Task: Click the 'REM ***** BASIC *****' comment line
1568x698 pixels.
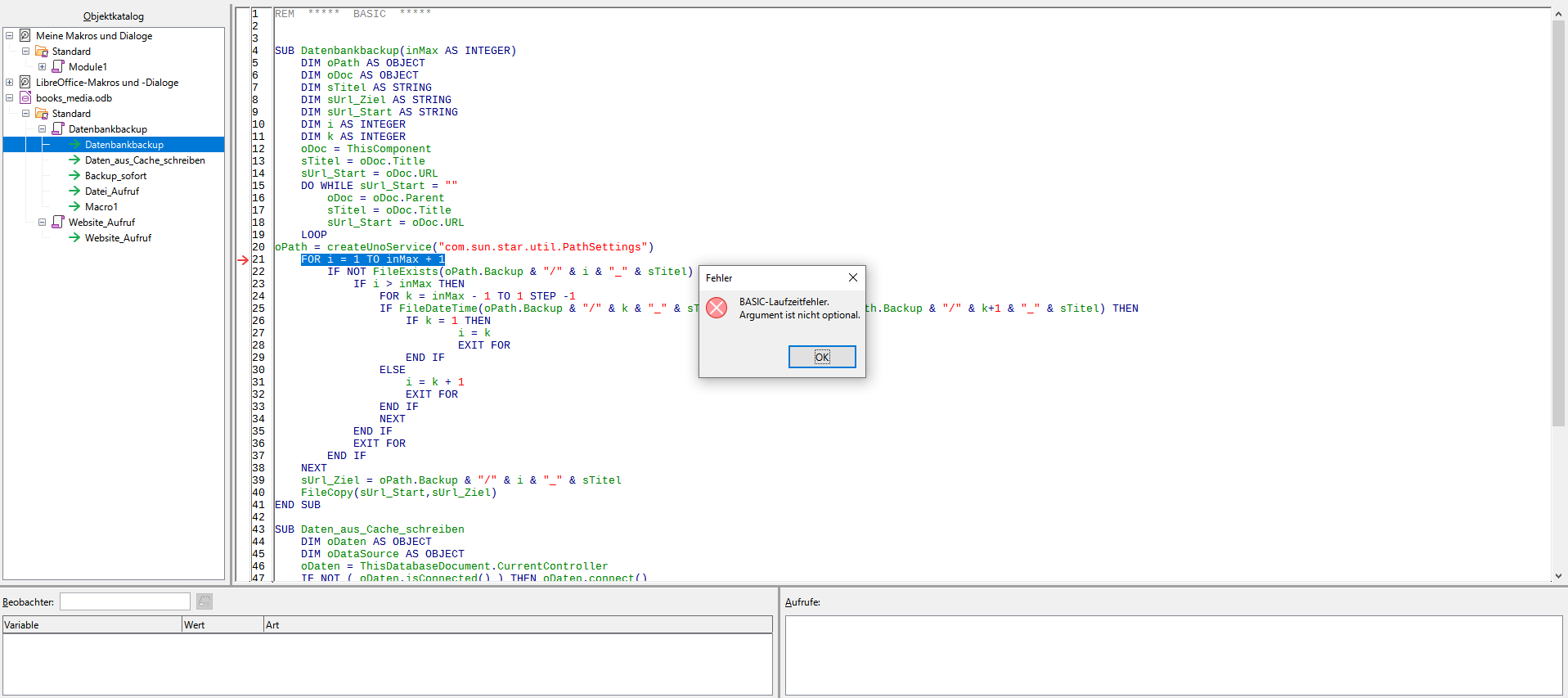Action: pyautogui.click(x=353, y=14)
